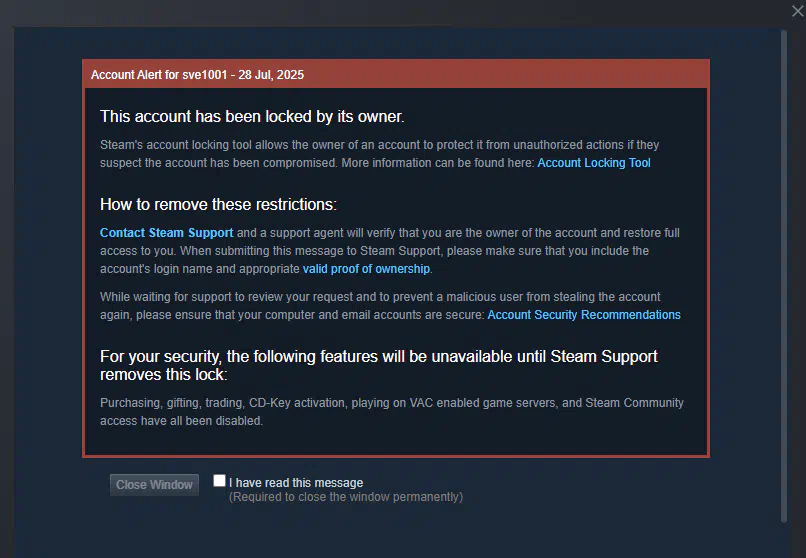Follow the Contact Steam Support link

click(167, 233)
